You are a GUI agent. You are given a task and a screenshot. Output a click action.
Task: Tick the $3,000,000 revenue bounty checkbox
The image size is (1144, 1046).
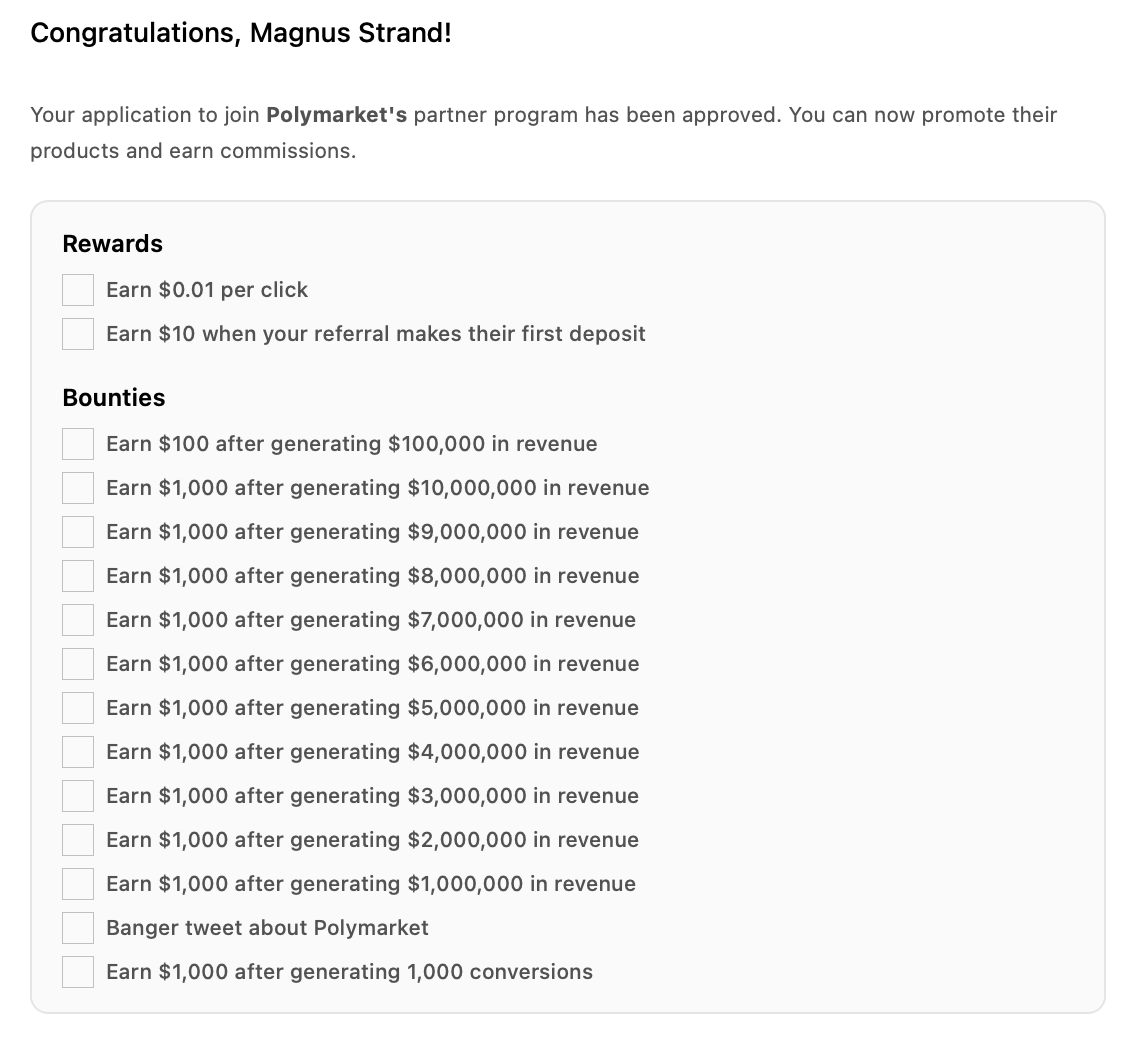click(78, 796)
